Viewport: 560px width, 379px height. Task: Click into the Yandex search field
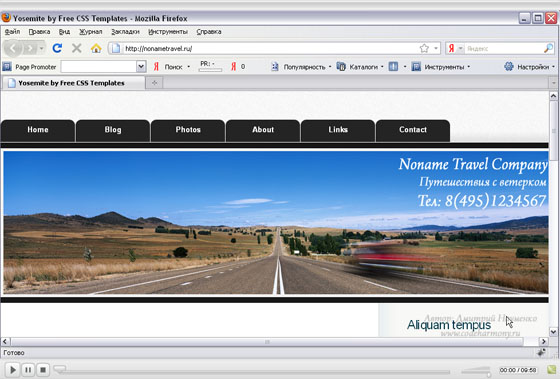coord(504,49)
